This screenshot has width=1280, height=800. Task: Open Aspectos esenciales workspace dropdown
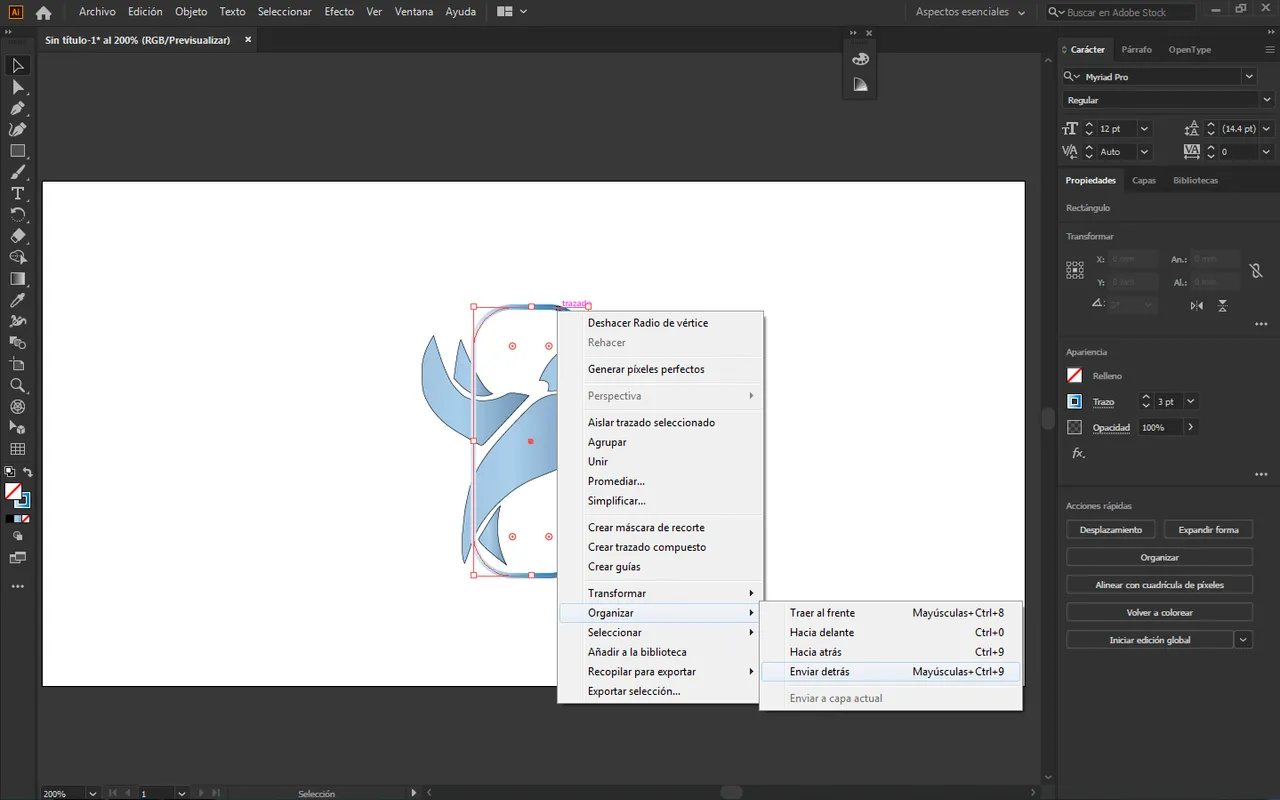(x=972, y=12)
